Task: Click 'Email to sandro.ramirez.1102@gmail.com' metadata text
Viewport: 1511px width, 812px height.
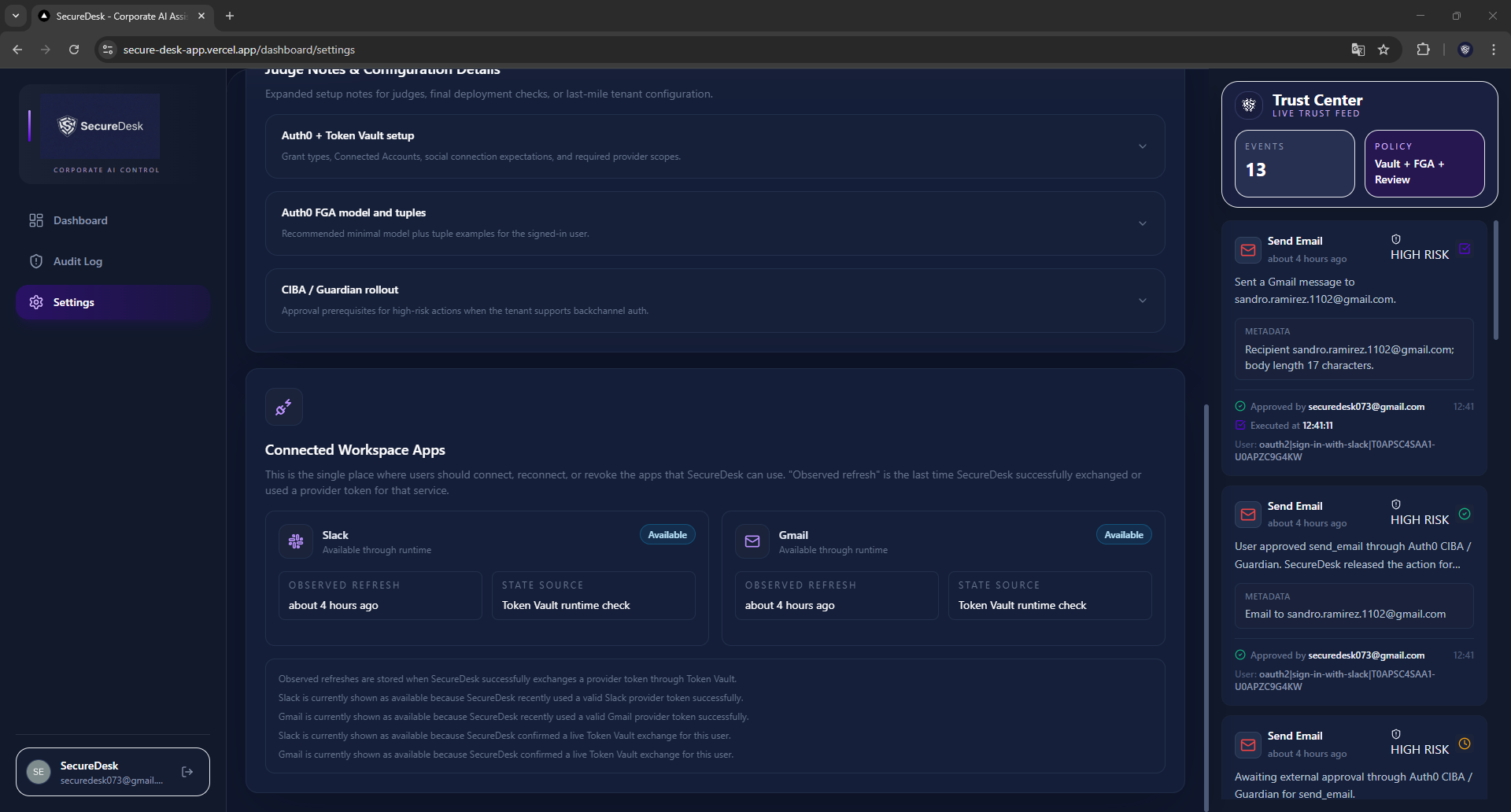Action: (1345, 614)
